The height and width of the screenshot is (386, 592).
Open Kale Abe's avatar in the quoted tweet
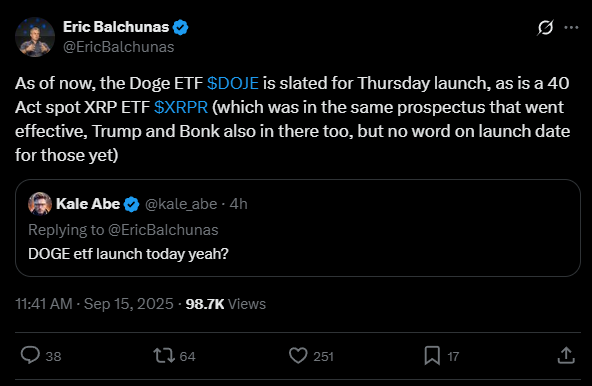coord(40,204)
